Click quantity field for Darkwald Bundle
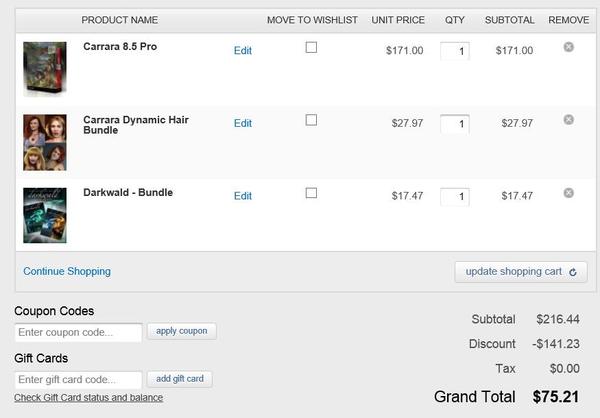Viewport: 600px width, 418px height. [455, 197]
